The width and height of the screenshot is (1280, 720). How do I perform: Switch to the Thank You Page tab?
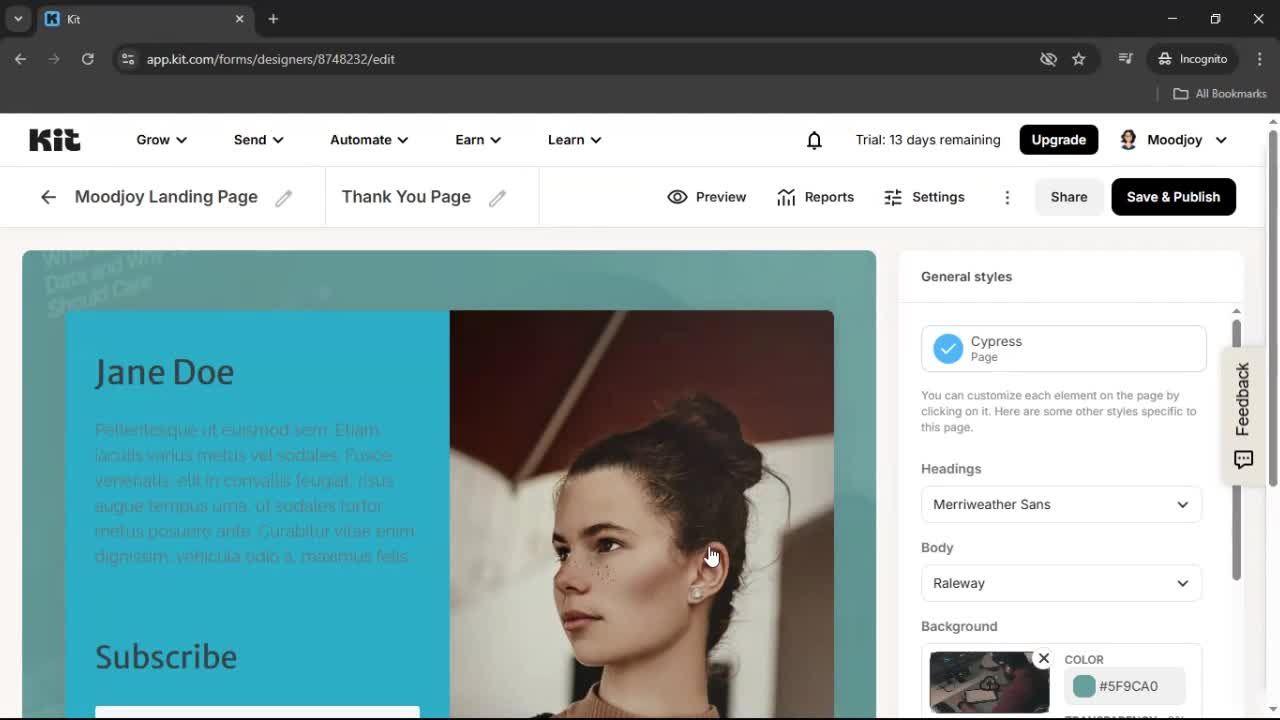coord(406,197)
